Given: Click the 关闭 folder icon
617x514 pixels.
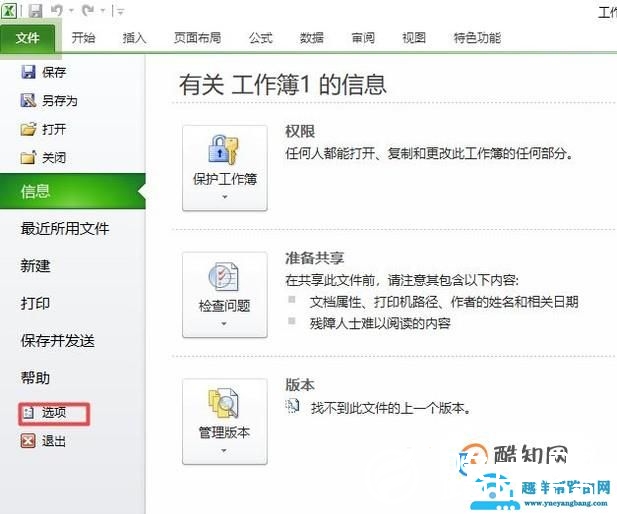Looking at the screenshot, I should tap(28, 157).
